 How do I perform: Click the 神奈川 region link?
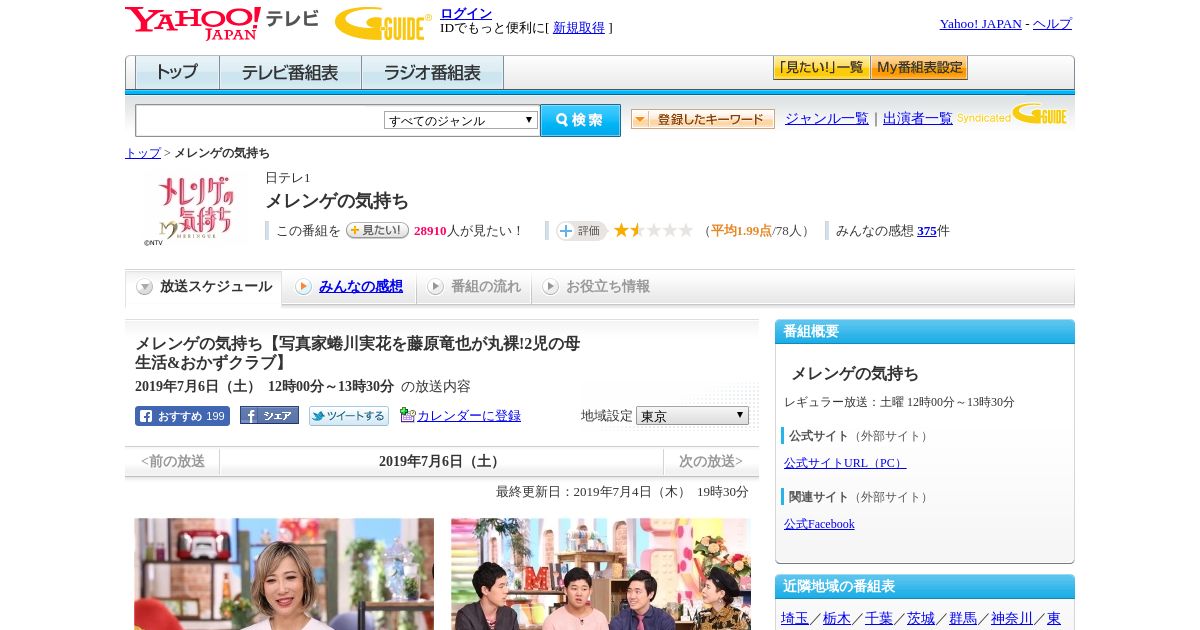pyautogui.click(x=1012, y=618)
